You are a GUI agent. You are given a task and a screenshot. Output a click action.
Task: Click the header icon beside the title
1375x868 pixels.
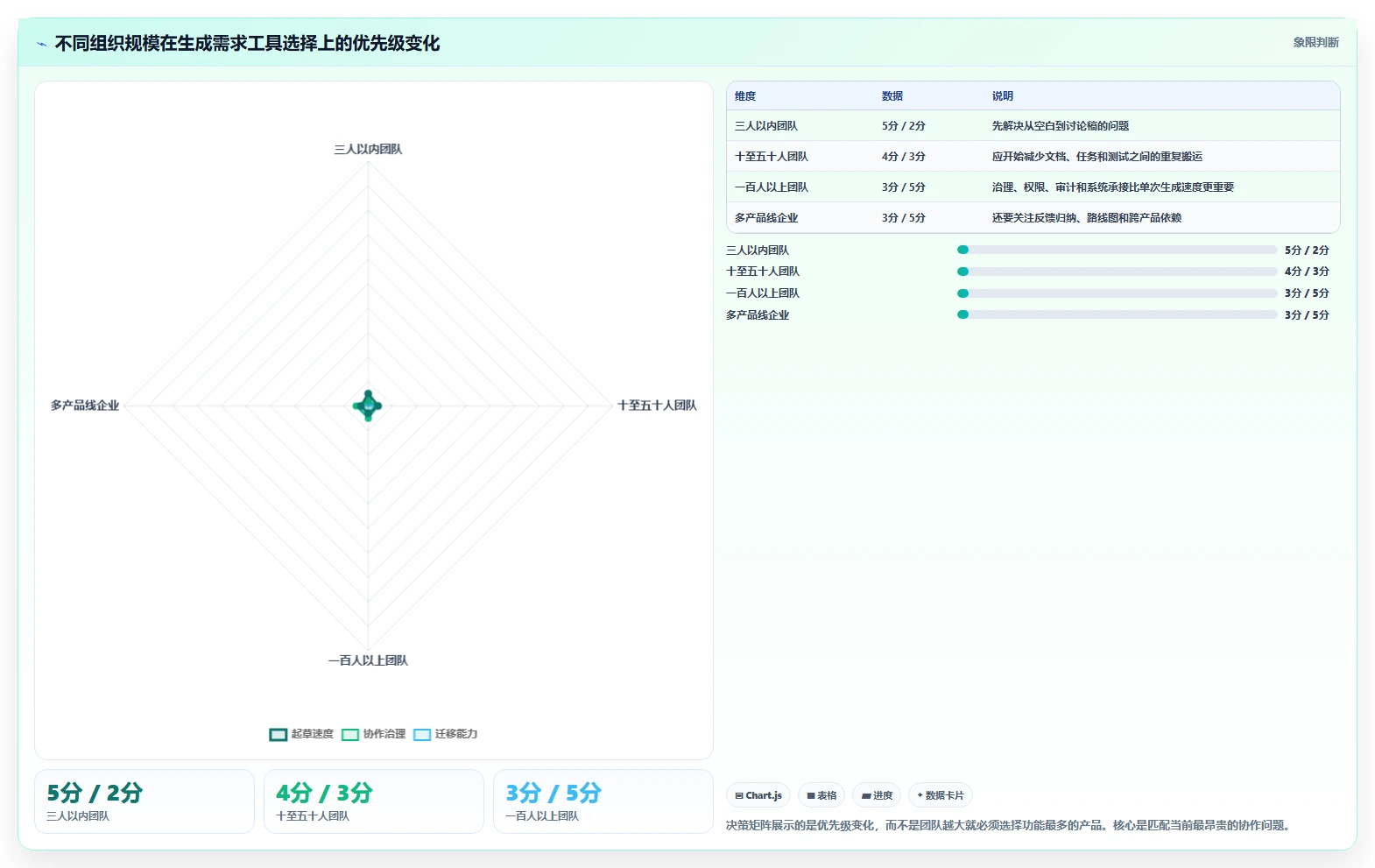click(x=41, y=44)
